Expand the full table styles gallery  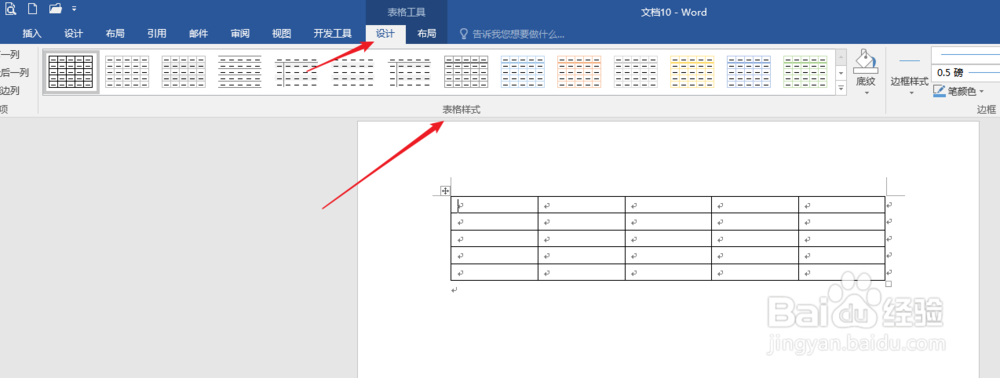pos(841,88)
